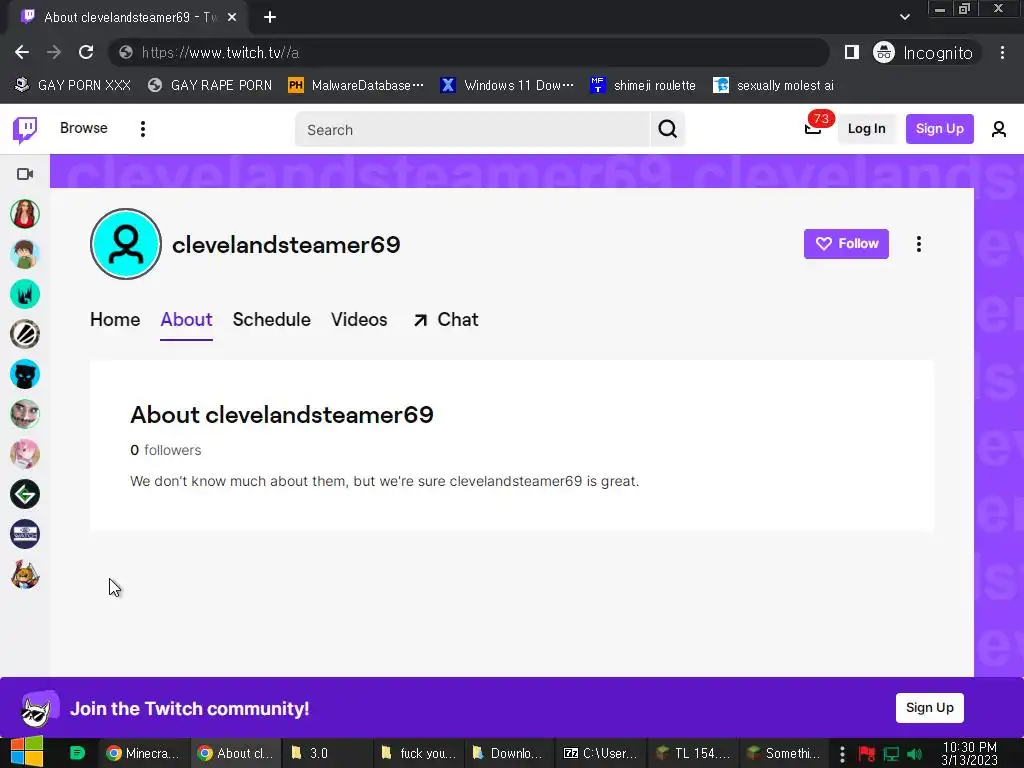Expand system tray overflow dots
Viewport: 1024px width, 768px height.
[842, 754]
